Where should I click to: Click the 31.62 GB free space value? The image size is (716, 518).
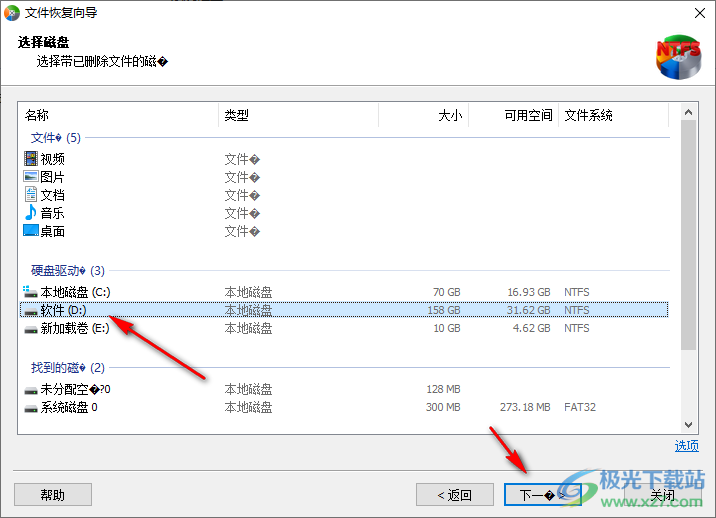point(529,310)
